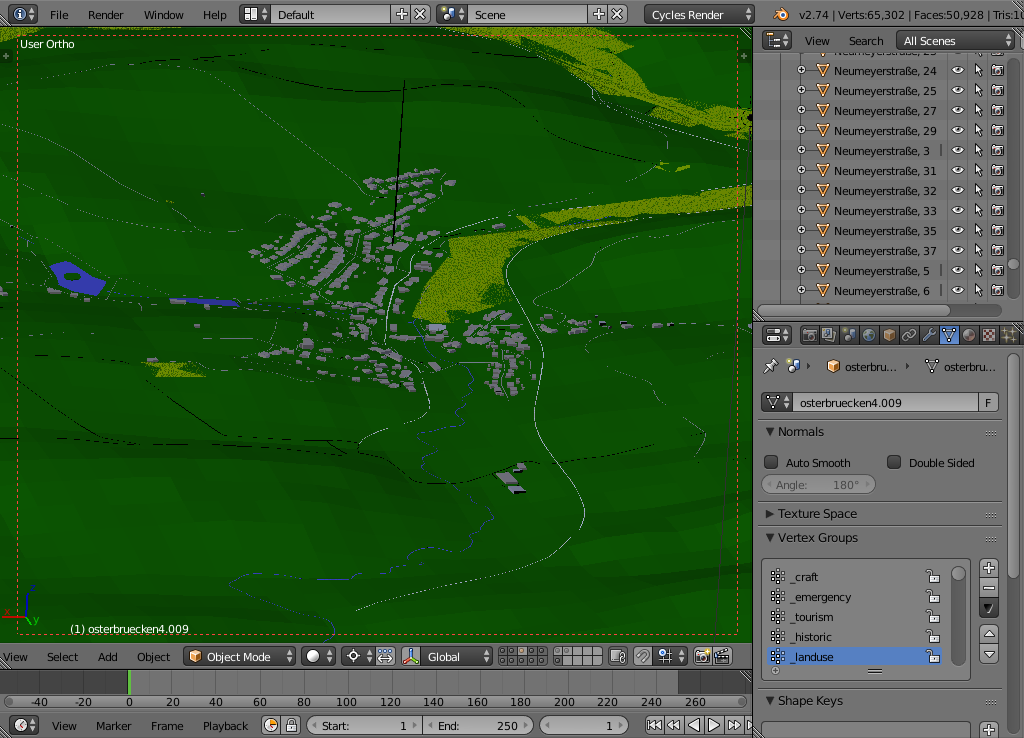This screenshot has height=738, width=1024.
Task: Enable the Double Sided checkbox
Action: (x=894, y=463)
